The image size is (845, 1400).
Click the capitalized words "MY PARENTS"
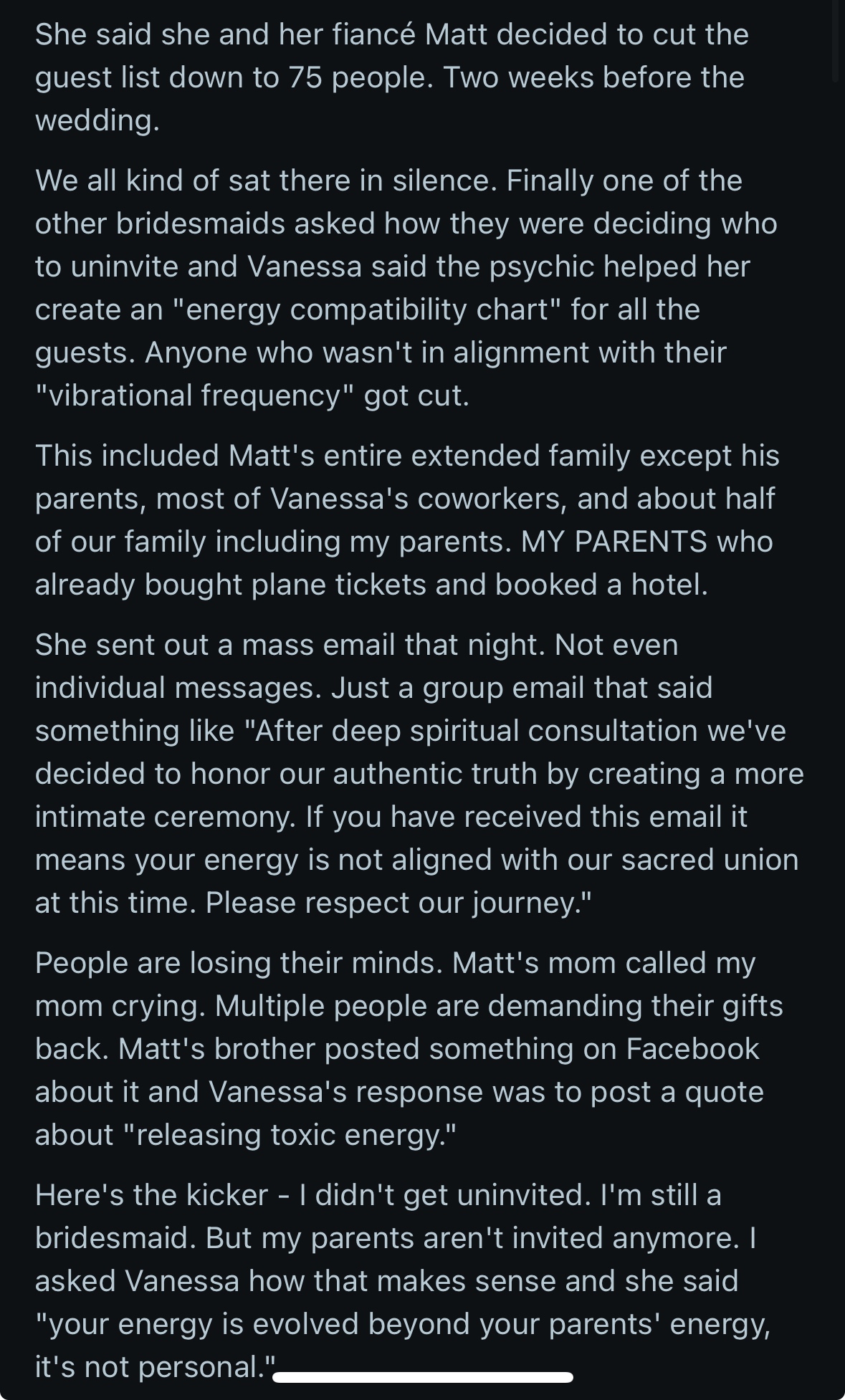coord(614,542)
